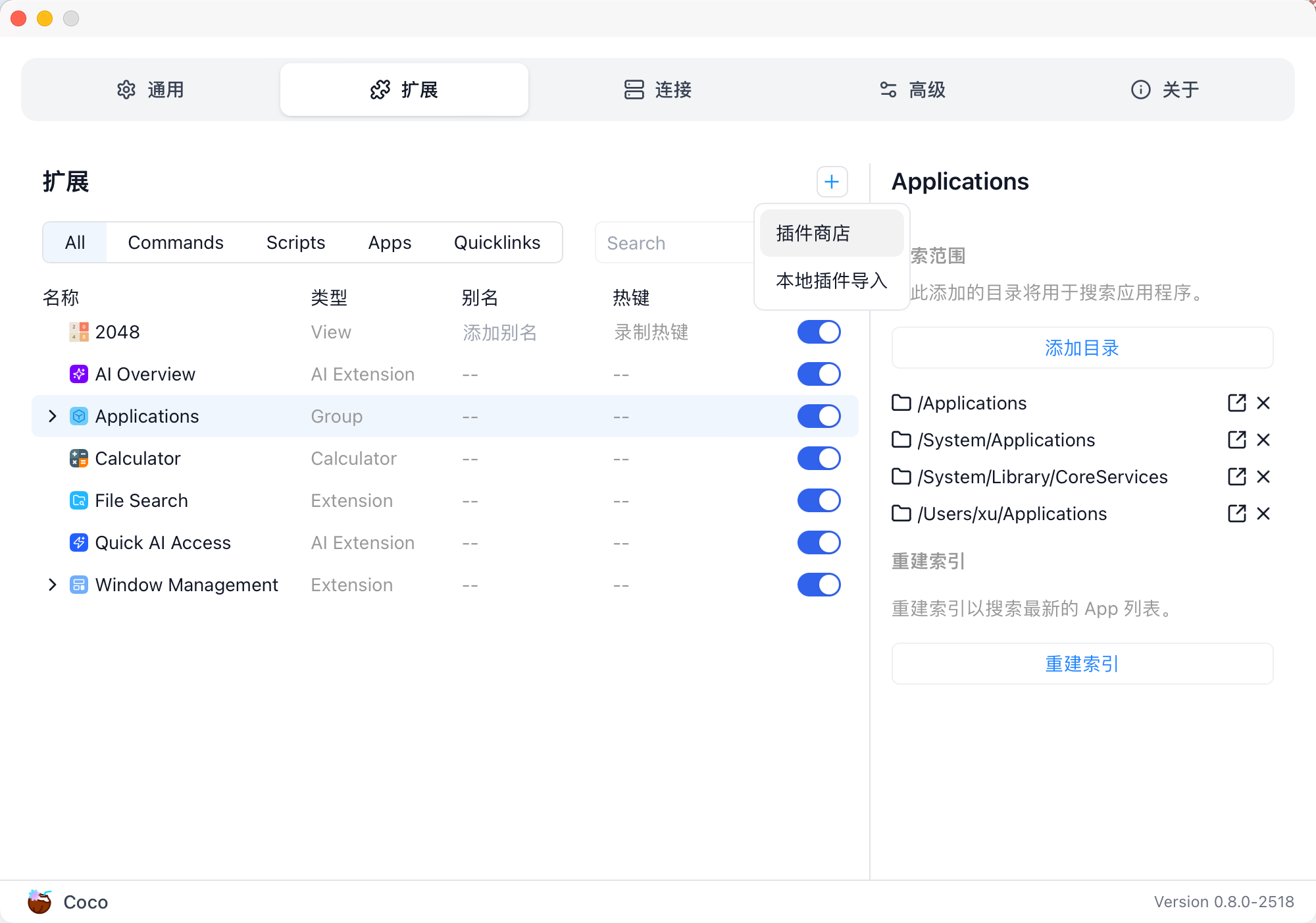Toggle off the 2048 extension
Viewport: 1316px width, 923px height.
click(819, 332)
